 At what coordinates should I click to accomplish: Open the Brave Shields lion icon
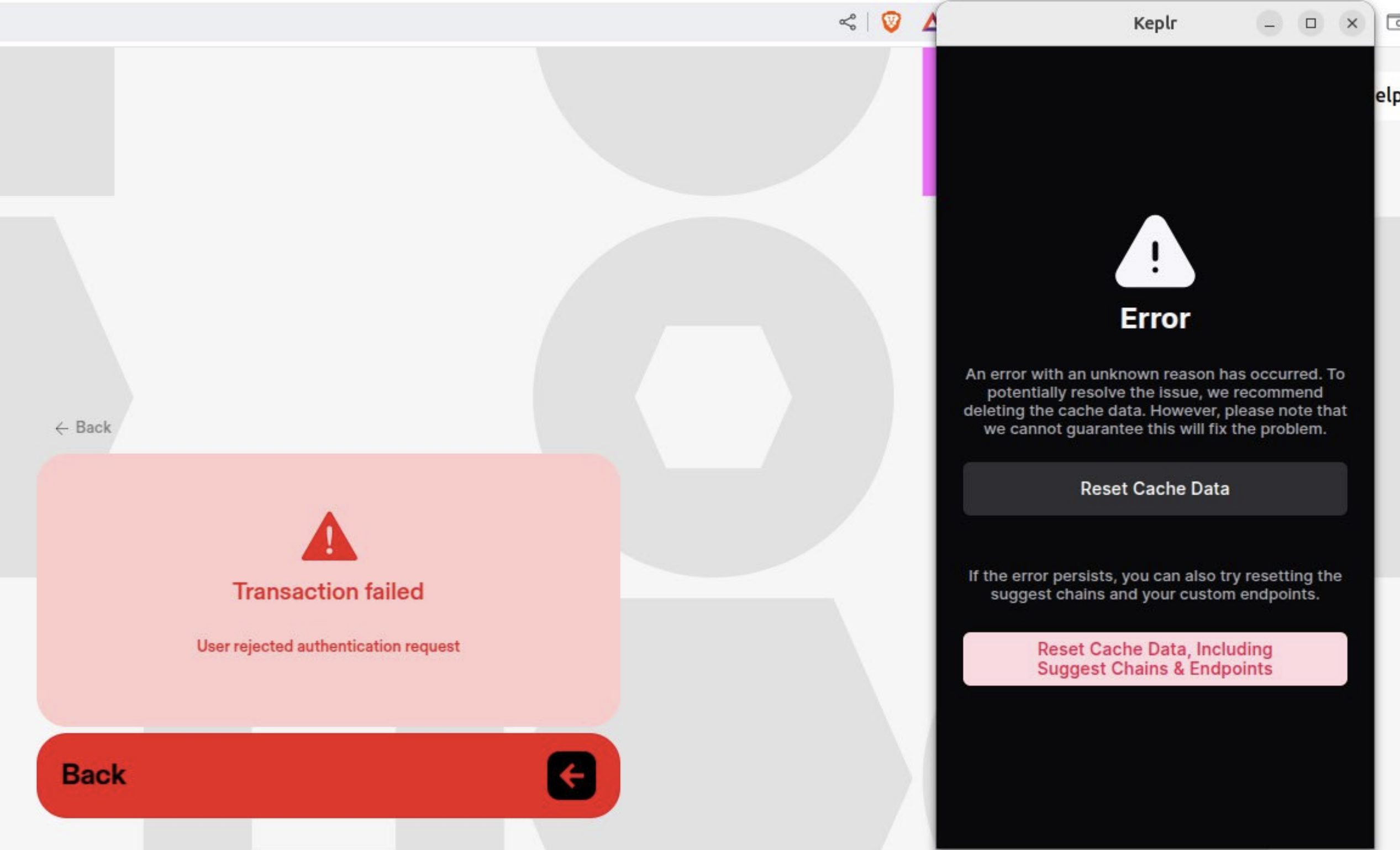click(x=891, y=23)
